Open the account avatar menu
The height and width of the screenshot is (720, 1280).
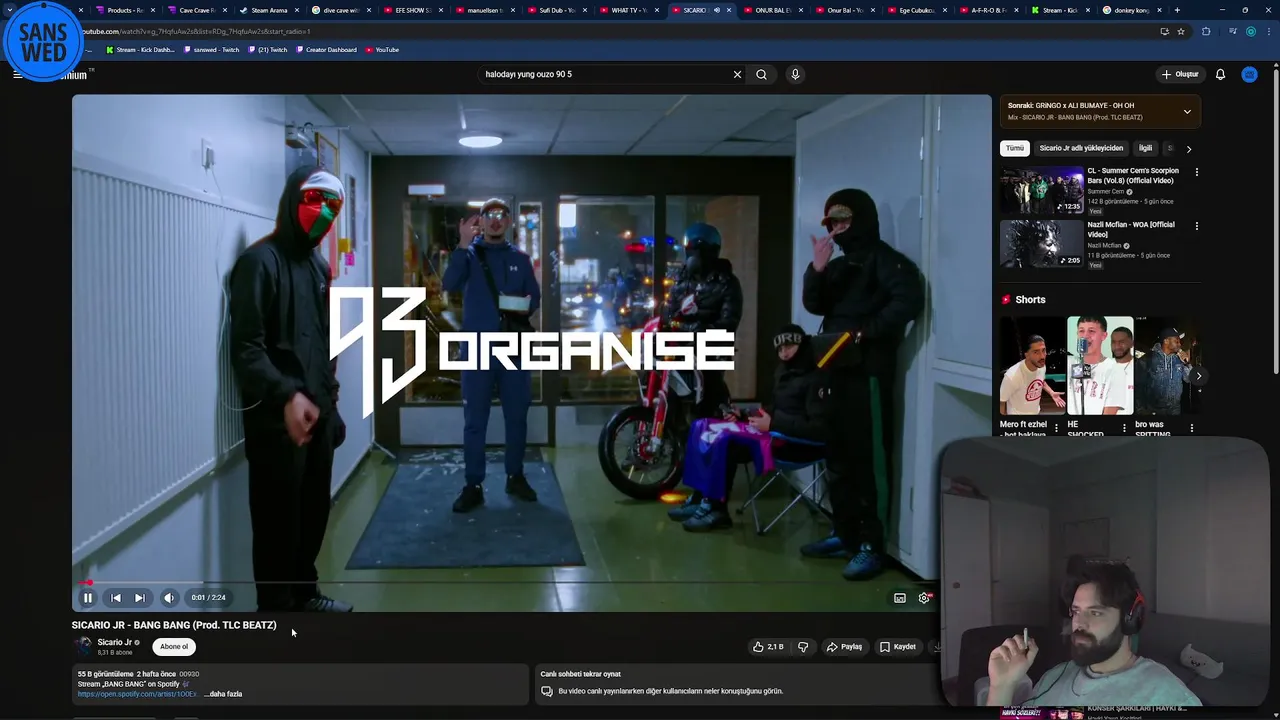pos(1250,74)
